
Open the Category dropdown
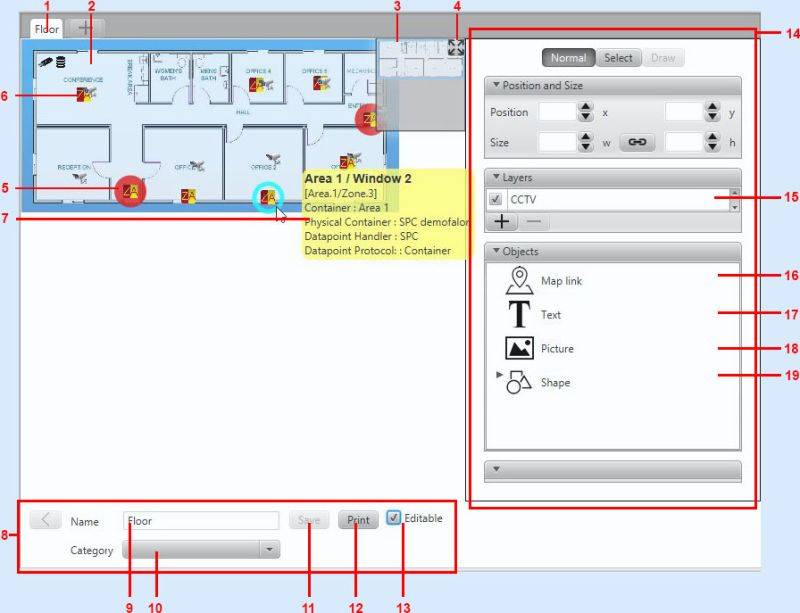click(201, 550)
